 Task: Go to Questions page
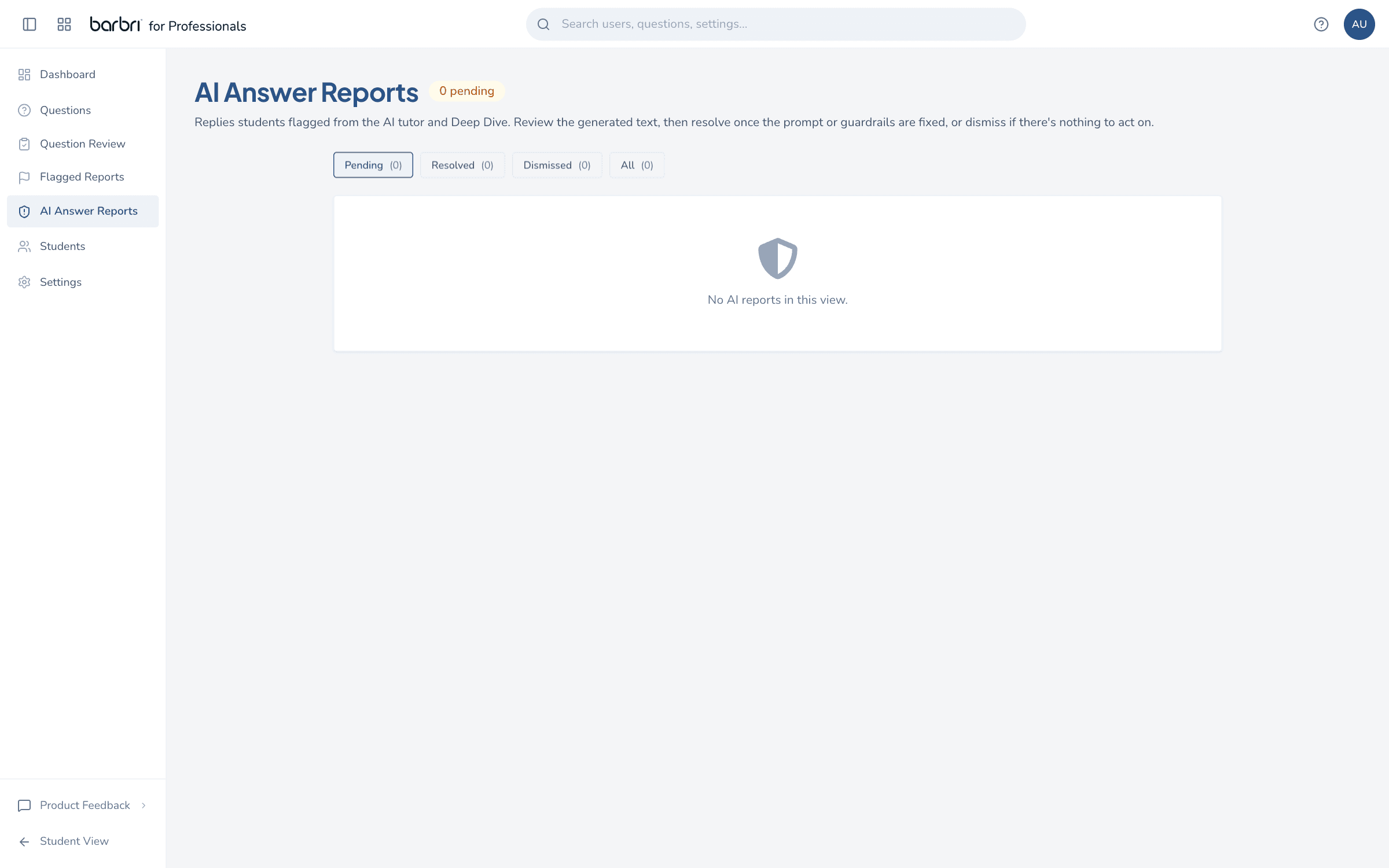coord(83,110)
